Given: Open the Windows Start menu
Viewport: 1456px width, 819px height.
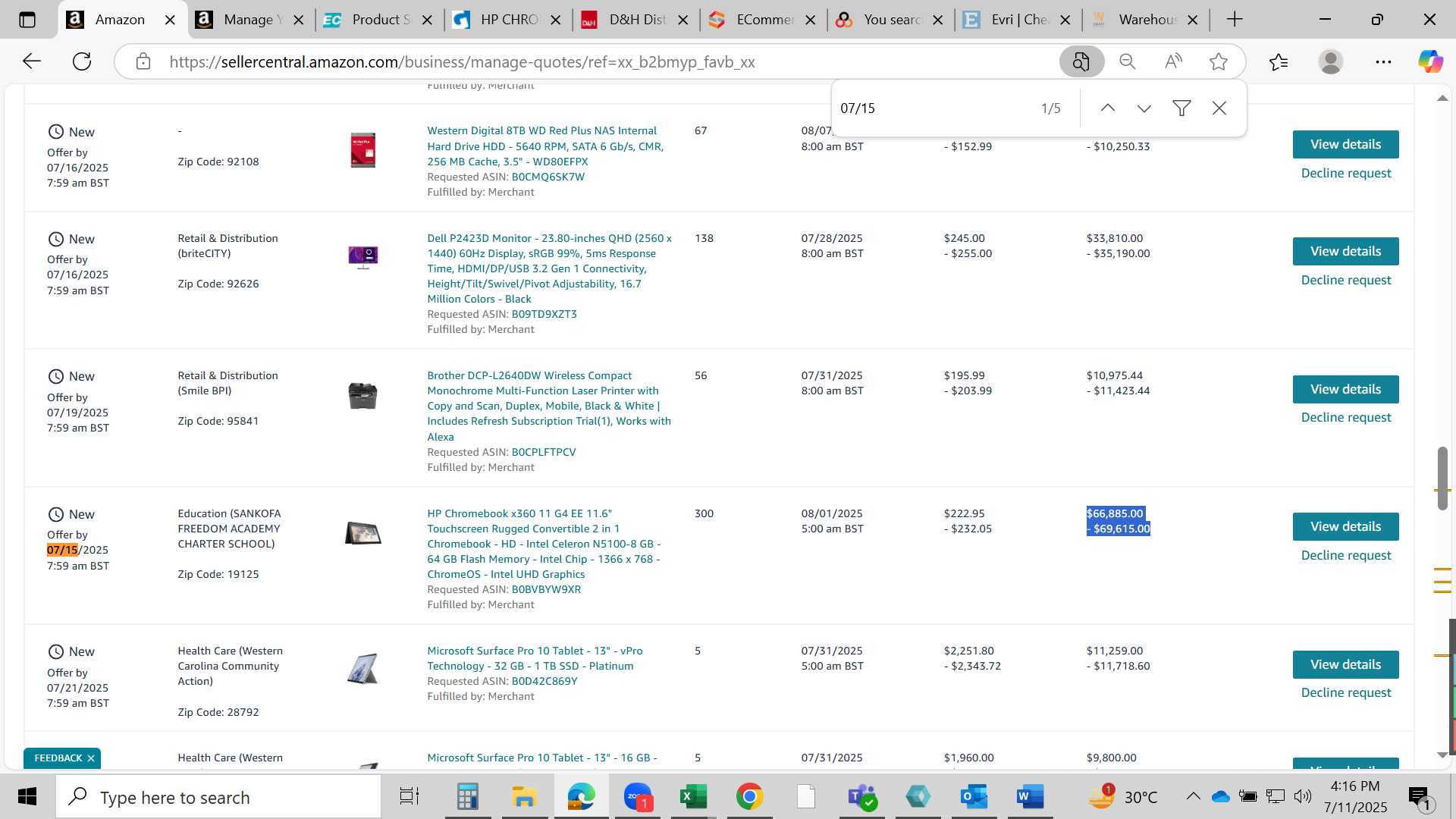Looking at the screenshot, I should click(27, 797).
